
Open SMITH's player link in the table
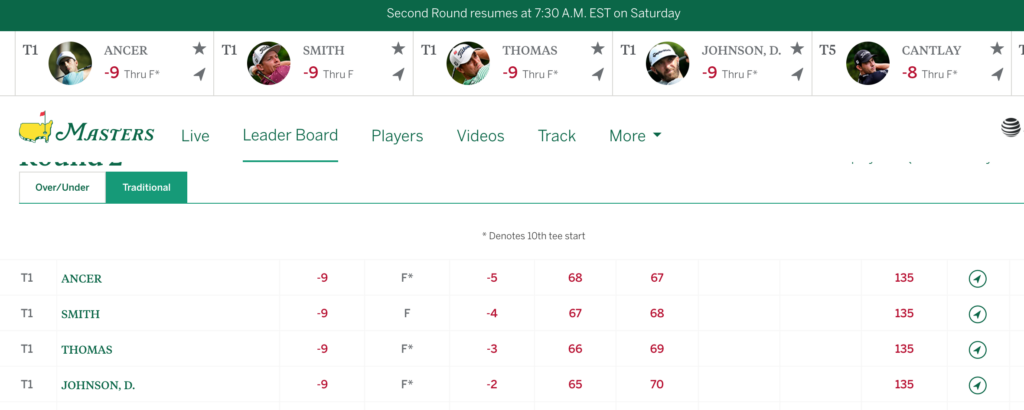click(x=80, y=314)
